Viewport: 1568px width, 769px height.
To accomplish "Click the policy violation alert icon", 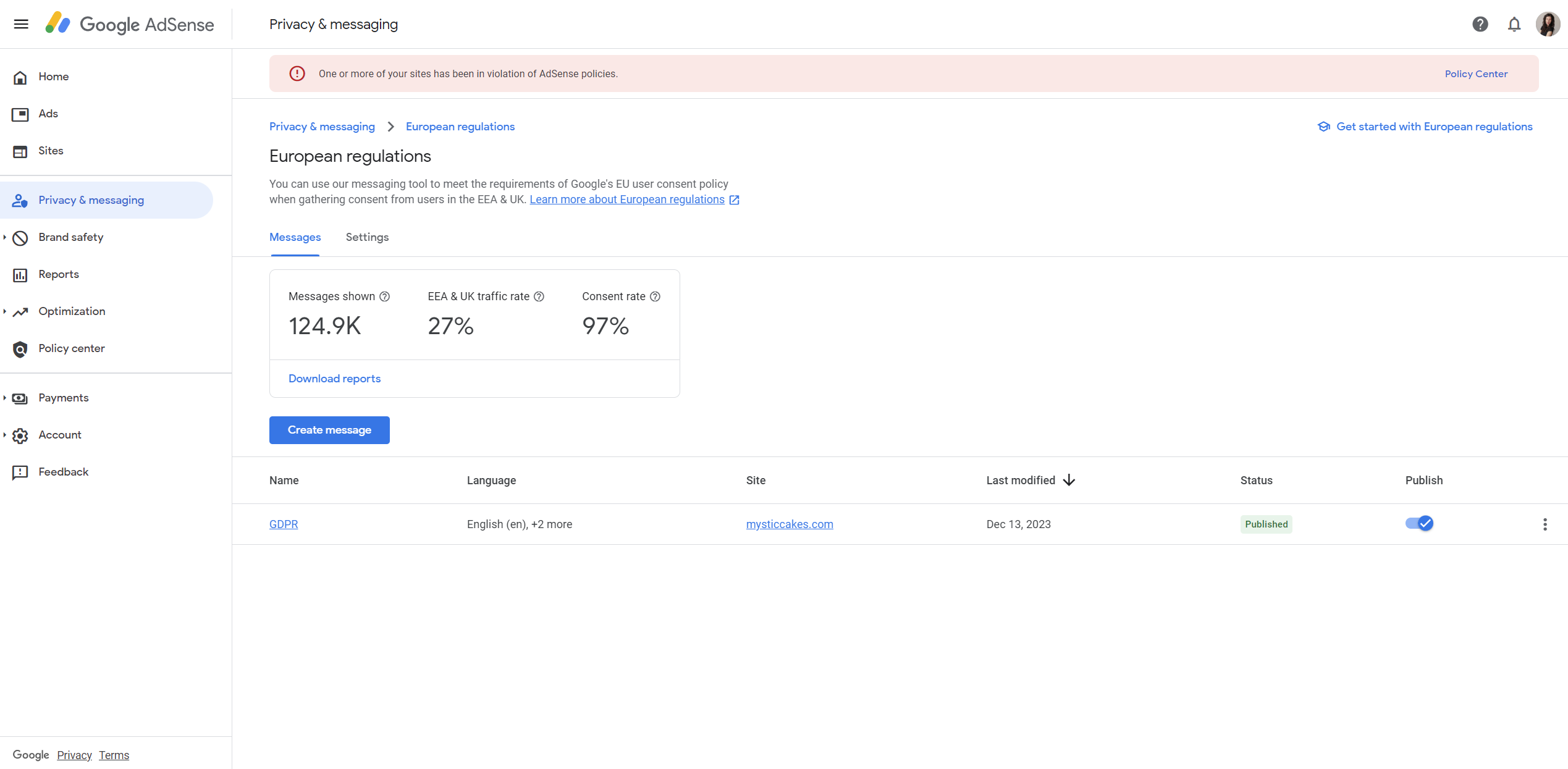I will tap(297, 74).
